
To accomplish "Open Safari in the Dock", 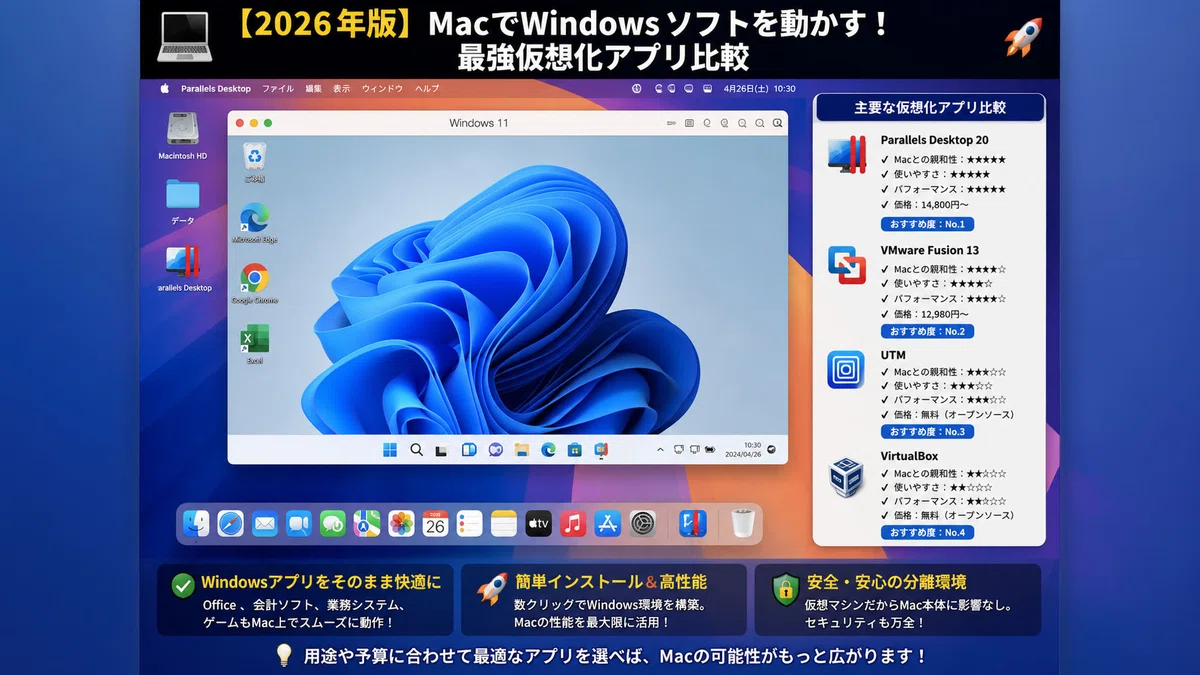I will [x=231, y=523].
